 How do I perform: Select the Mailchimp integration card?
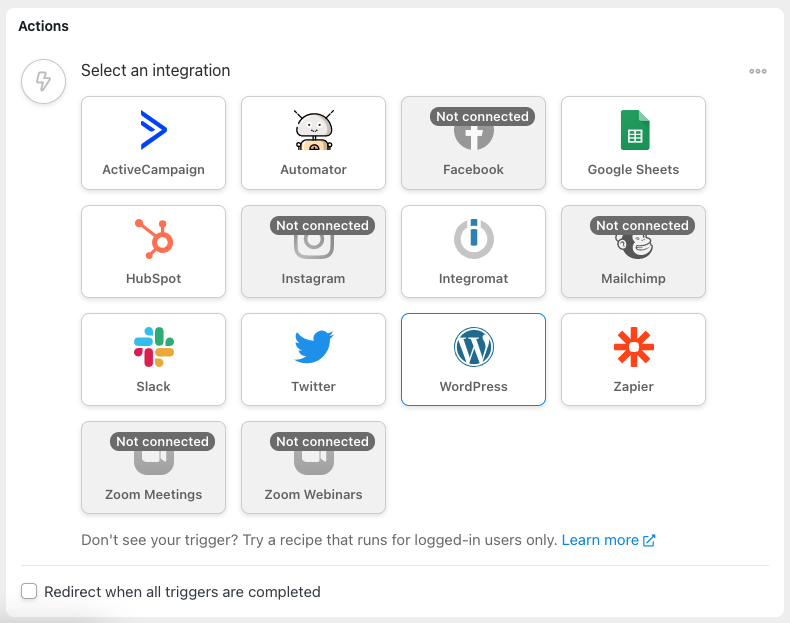coord(633,251)
